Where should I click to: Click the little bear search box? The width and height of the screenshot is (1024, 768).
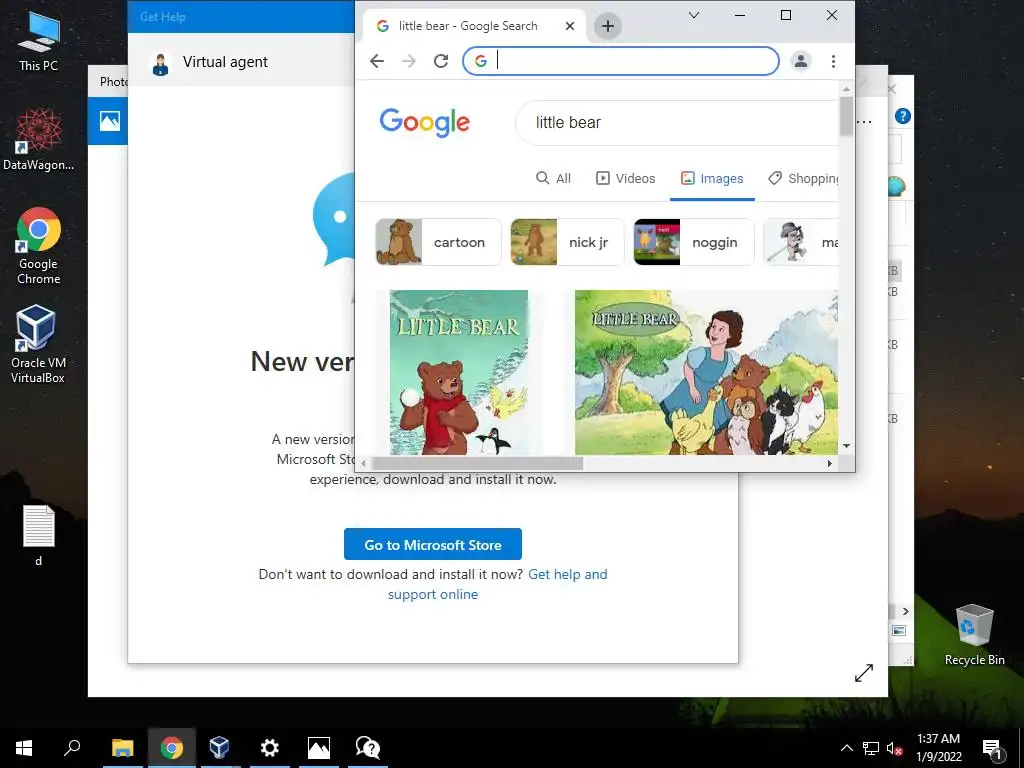click(x=677, y=123)
